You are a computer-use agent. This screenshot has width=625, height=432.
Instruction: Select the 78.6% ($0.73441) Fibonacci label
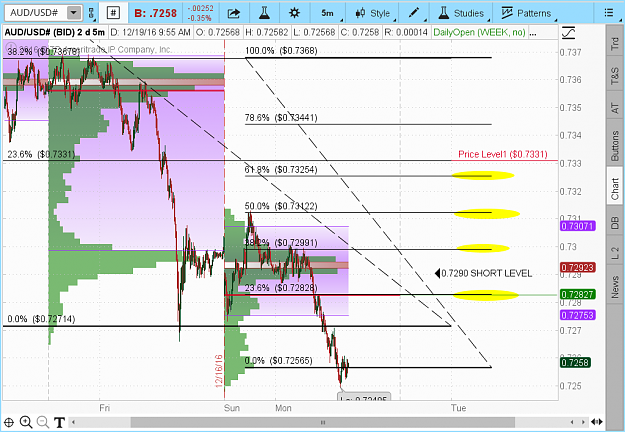tap(281, 118)
